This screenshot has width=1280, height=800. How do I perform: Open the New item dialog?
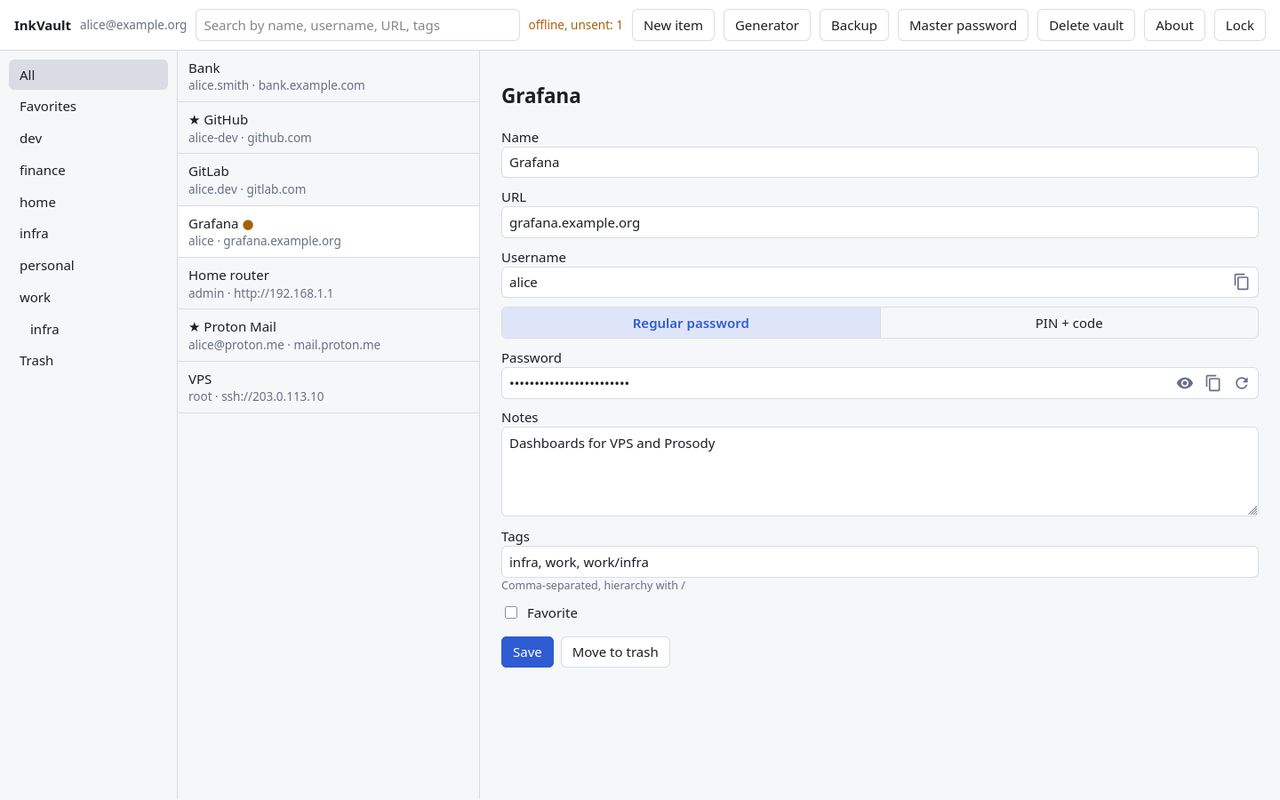[673, 25]
